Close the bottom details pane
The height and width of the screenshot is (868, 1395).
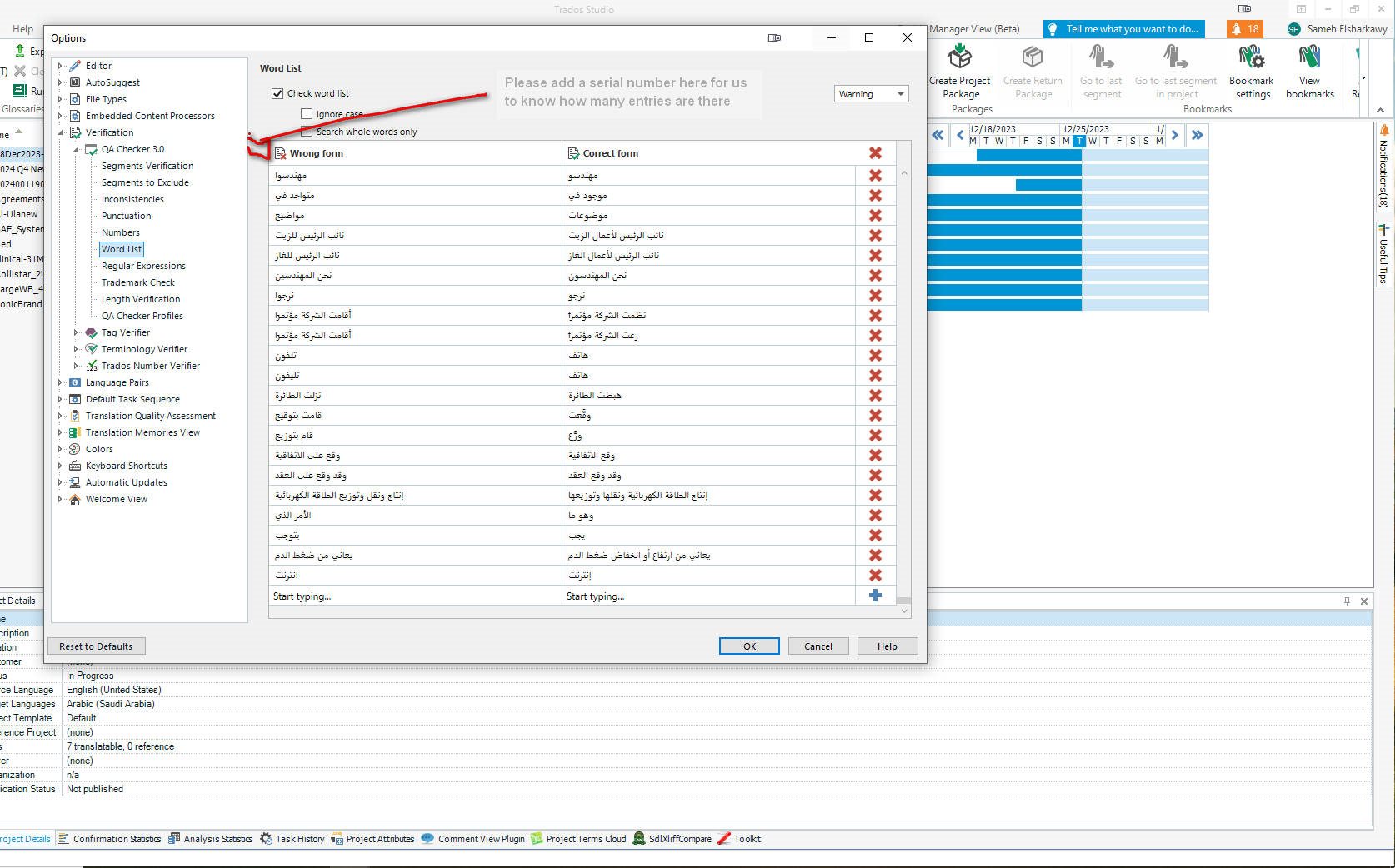(x=1364, y=601)
